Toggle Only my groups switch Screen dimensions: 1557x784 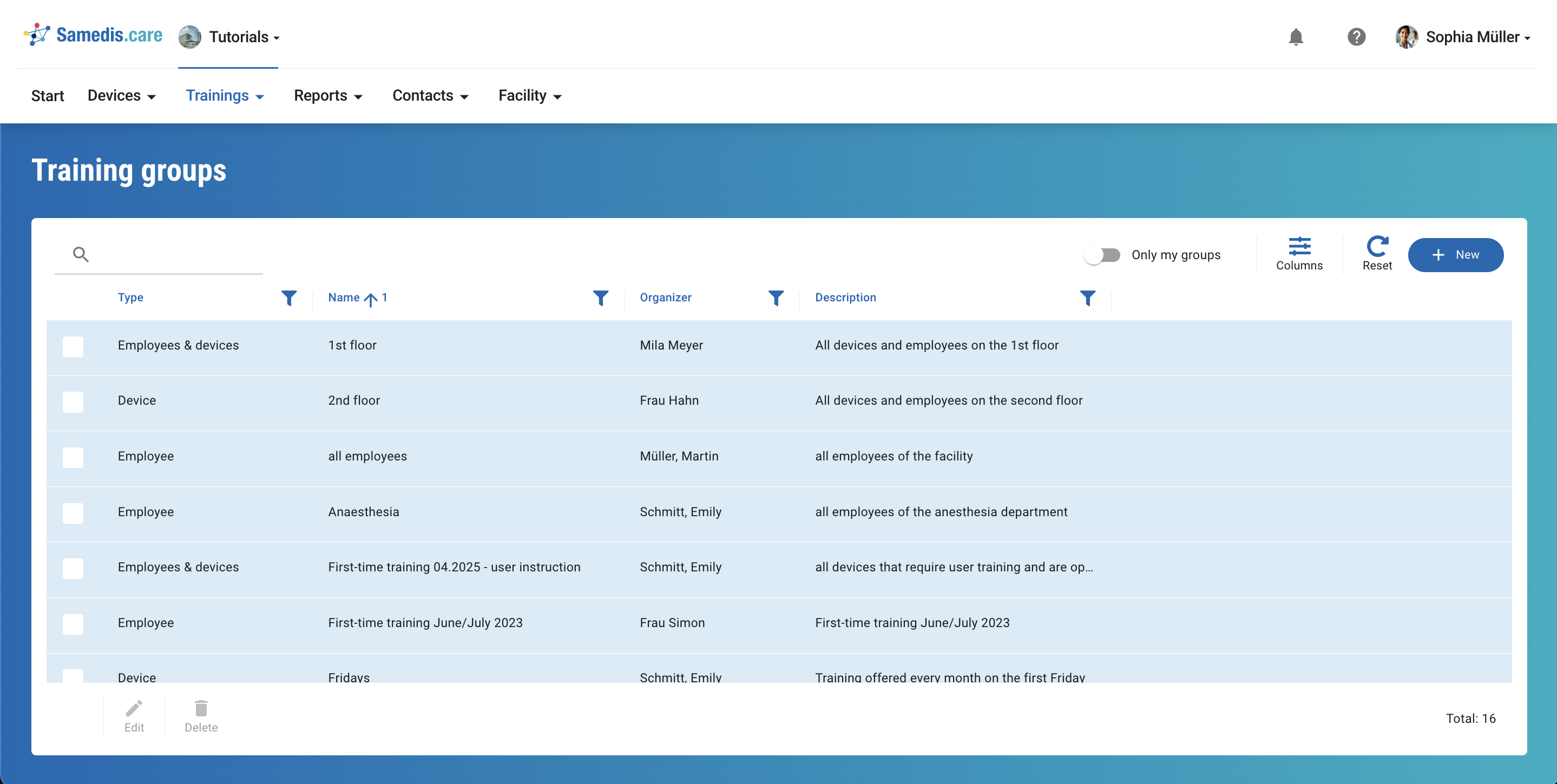(1102, 255)
